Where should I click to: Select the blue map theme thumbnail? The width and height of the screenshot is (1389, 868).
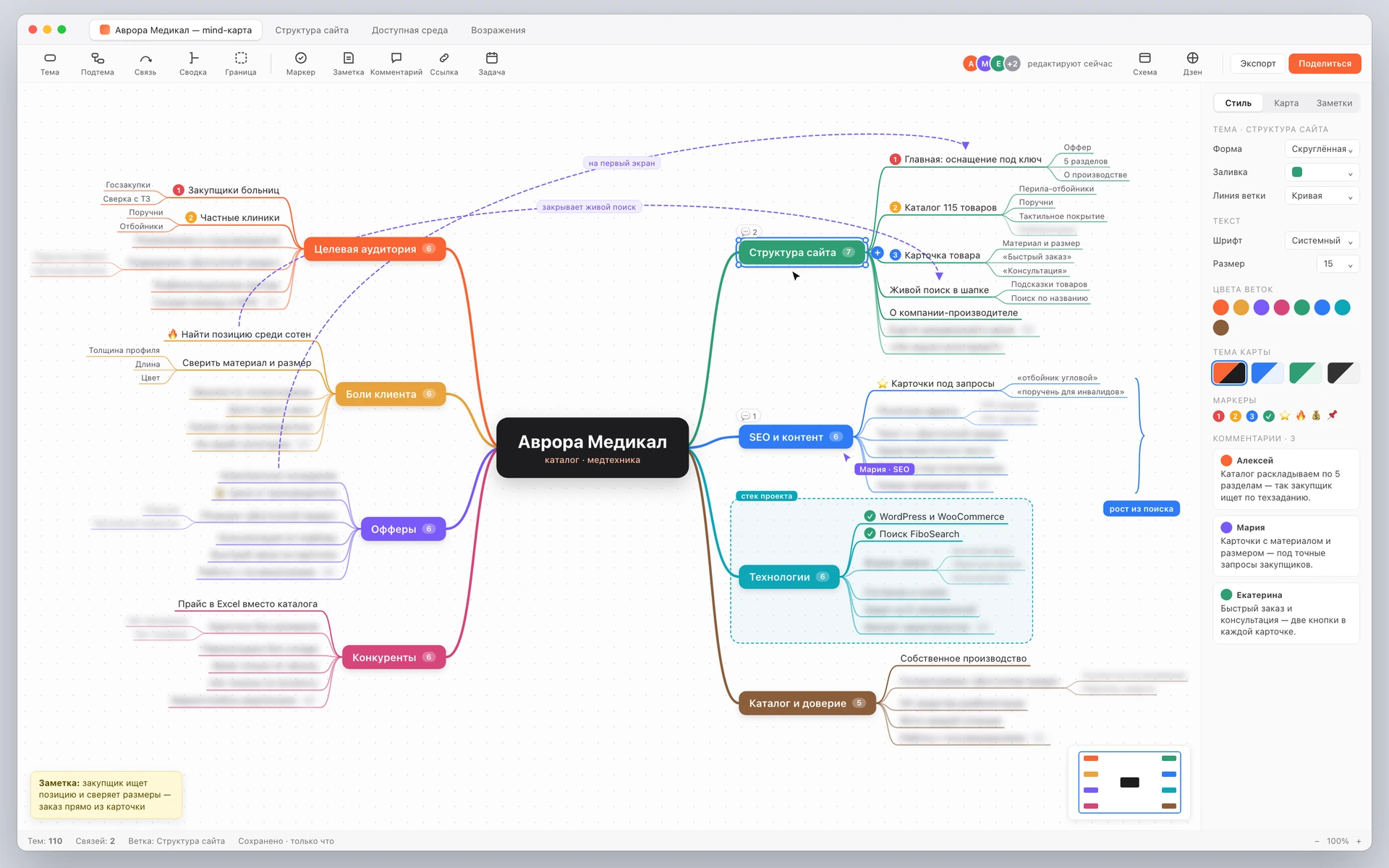click(1267, 373)
